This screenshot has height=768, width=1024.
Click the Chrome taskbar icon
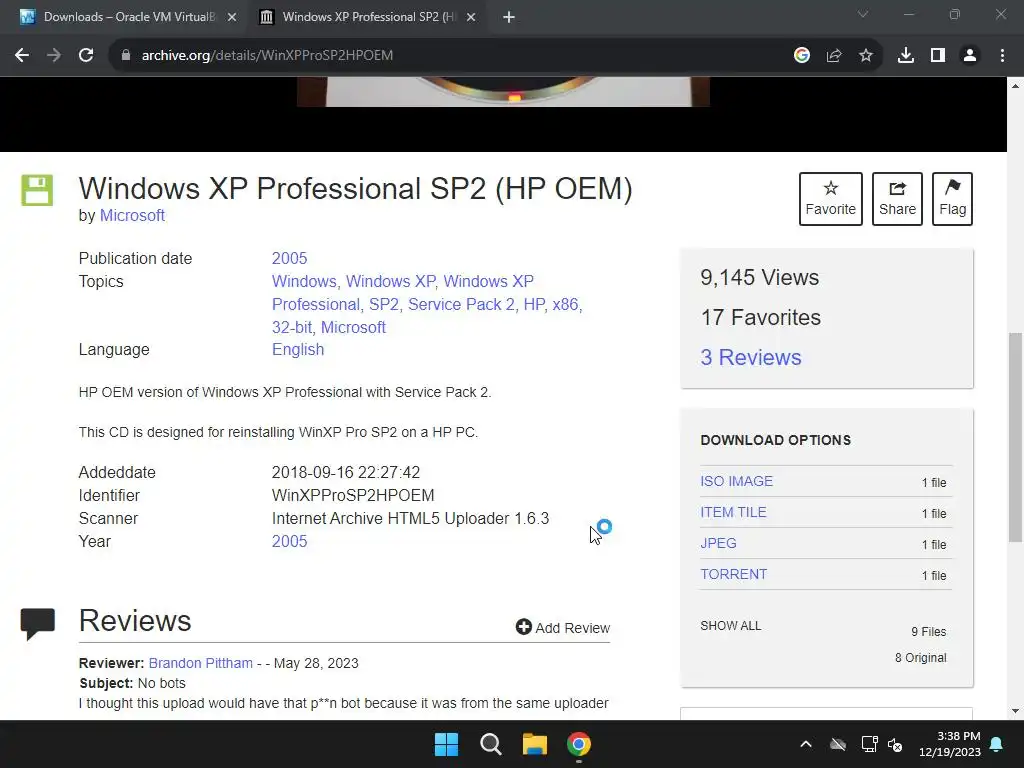click(x=579, y=744)
